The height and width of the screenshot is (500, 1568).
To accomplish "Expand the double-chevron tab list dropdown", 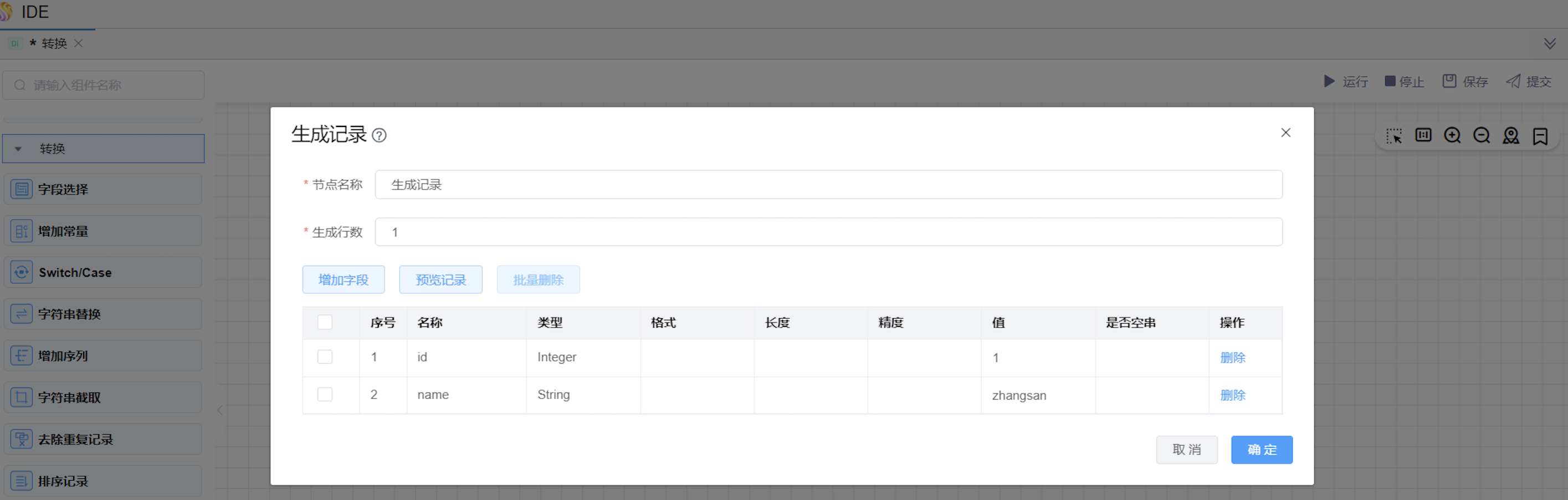I will (1550, 43).
